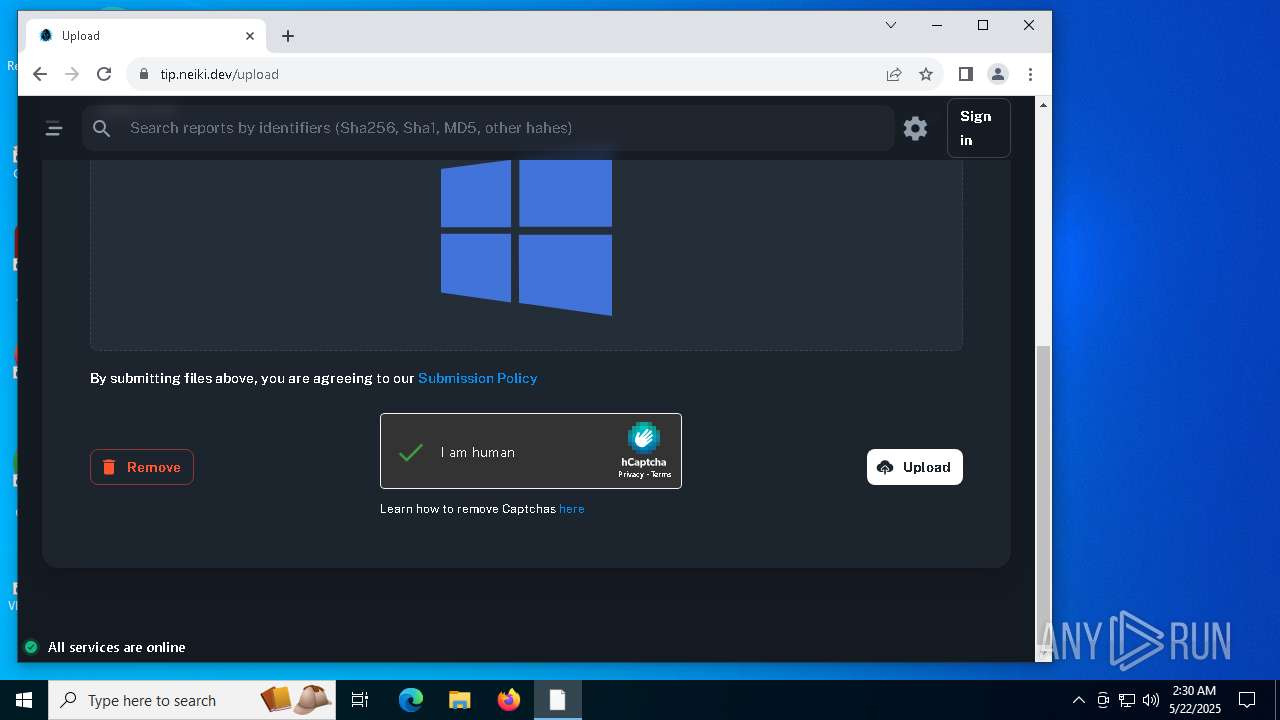
Task: Click the scrollbar up arrow
Action: [1044, 104]
